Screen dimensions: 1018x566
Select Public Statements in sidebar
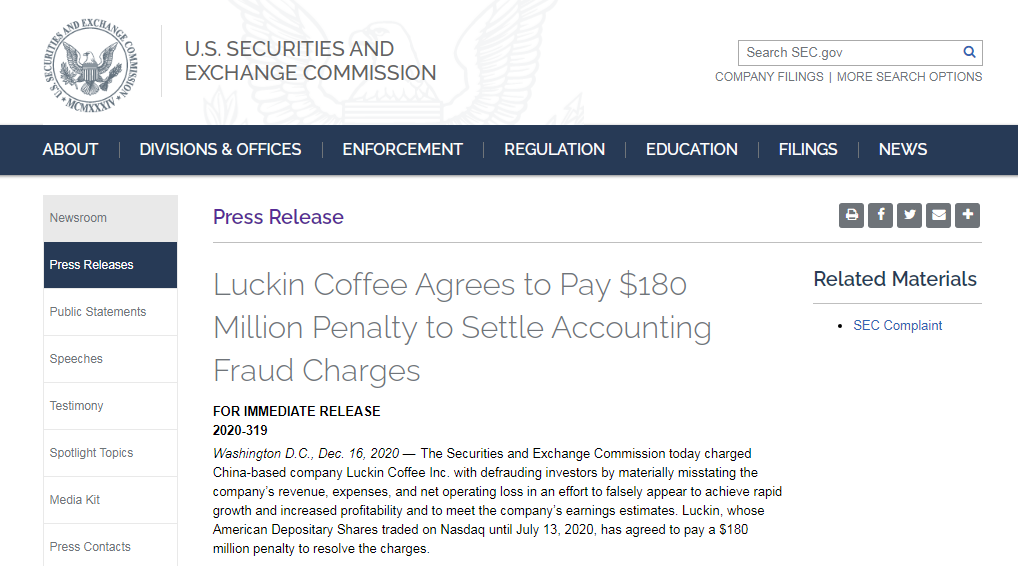point(98,312)
